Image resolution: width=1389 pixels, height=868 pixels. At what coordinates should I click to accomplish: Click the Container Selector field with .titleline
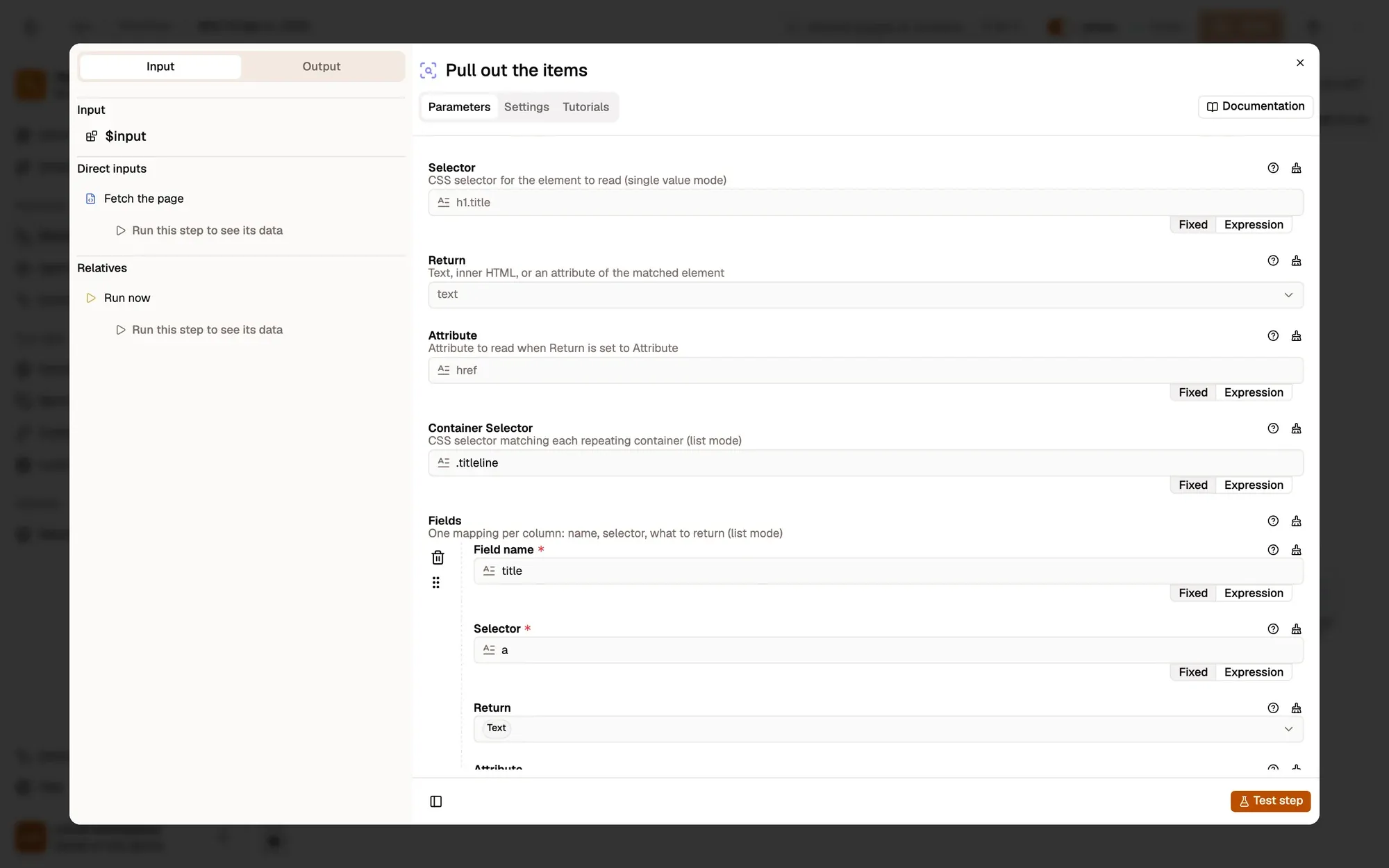click(x=865, y=463)
